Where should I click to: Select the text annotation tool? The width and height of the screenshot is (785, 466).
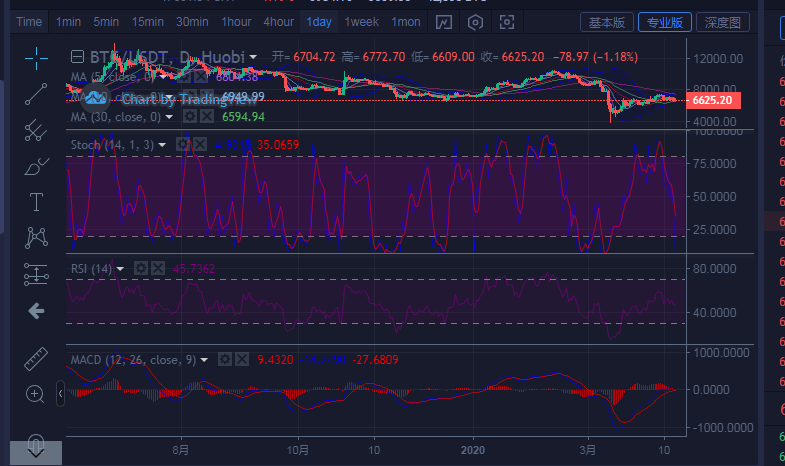pos(36,202)
